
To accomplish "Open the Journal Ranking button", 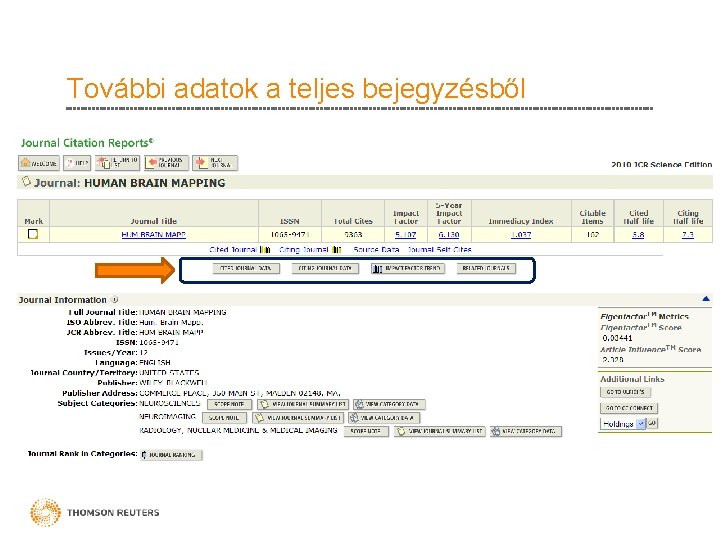I will [x=171, y=455].
